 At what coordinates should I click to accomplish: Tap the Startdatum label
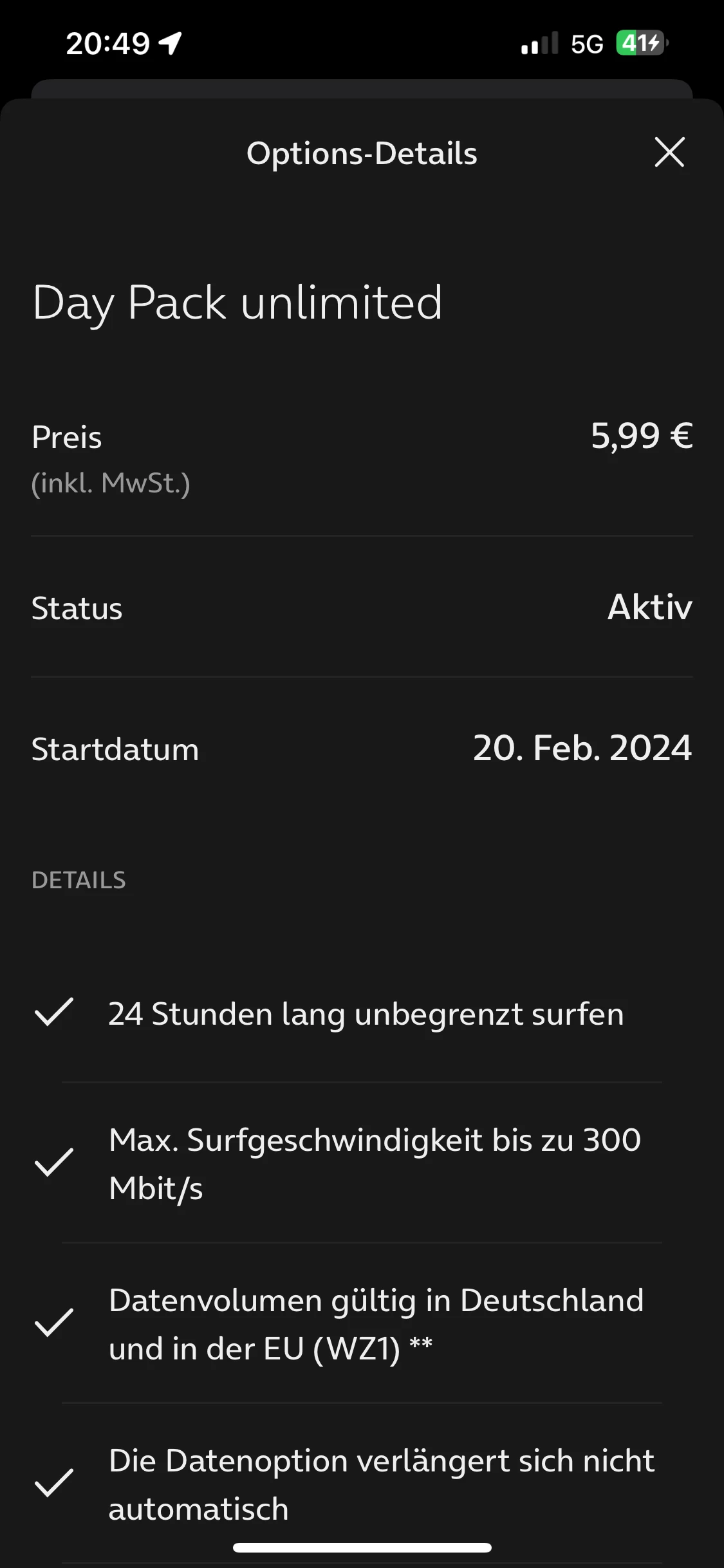(115, 749)
